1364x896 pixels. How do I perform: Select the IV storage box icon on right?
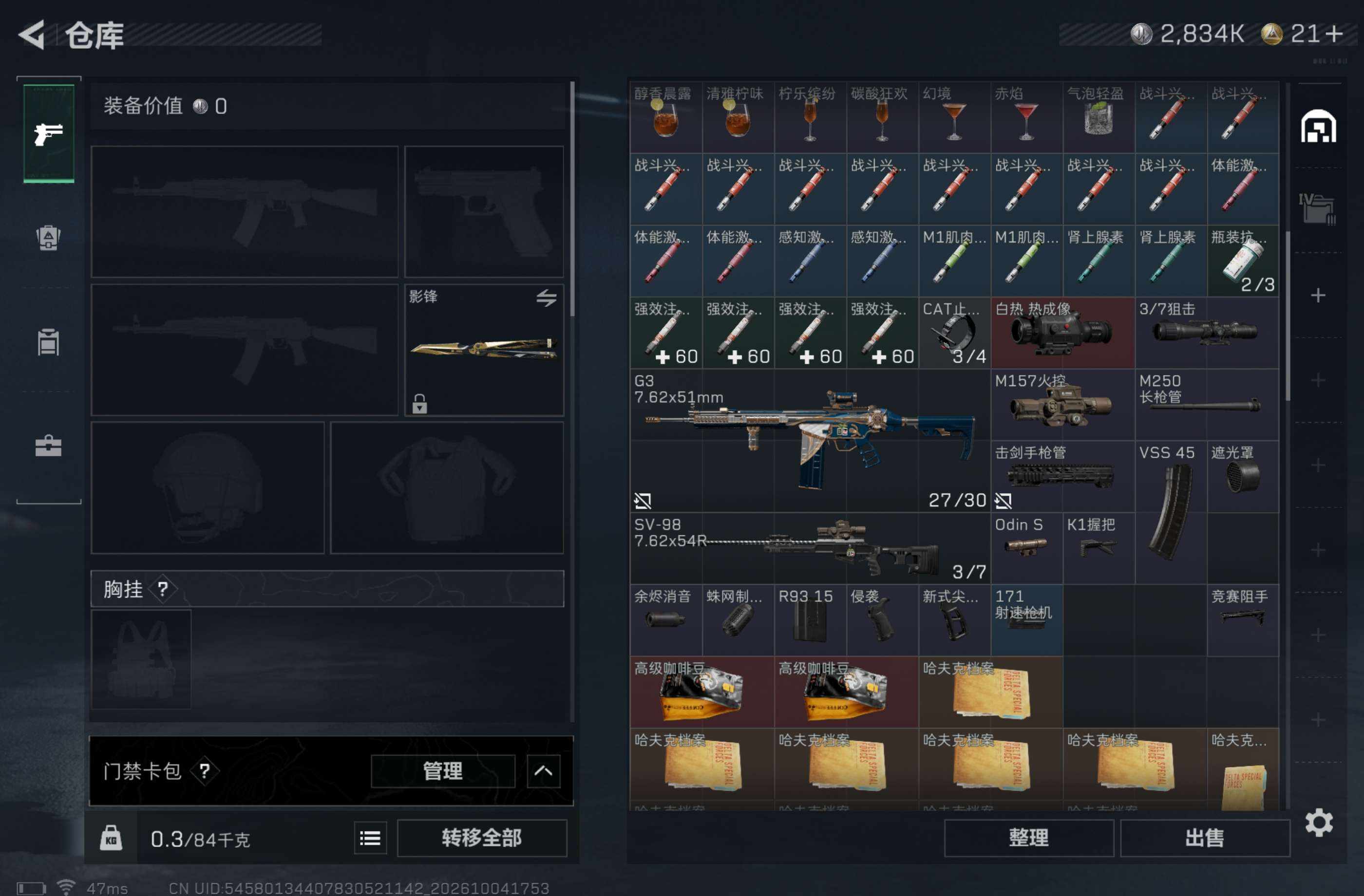click(1318, 208)
